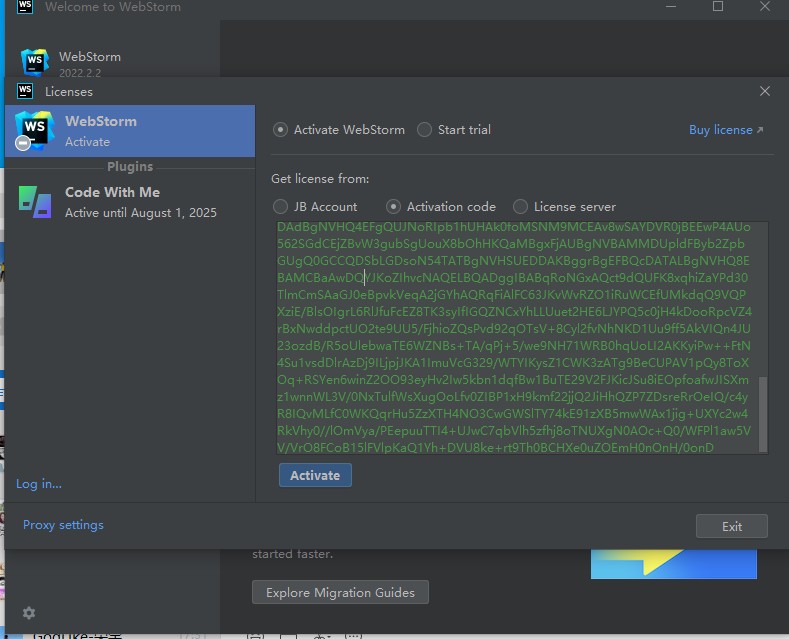This screenshot has height=639, width=789.
Task: Open the settings gear in Welcome window
Action: pos(29,613)
